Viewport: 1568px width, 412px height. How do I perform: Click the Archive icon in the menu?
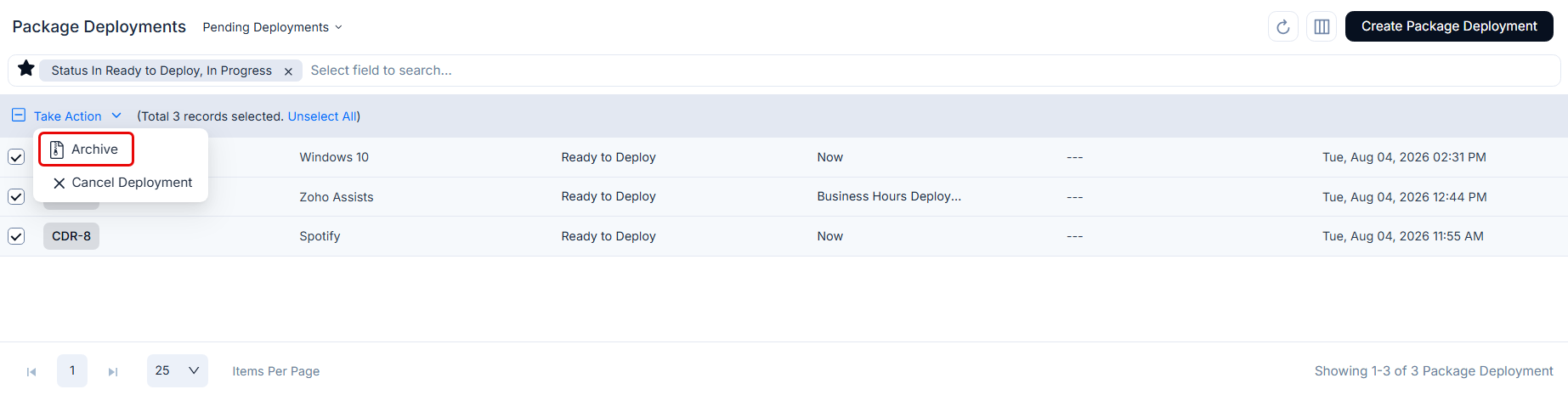tap(57, 150)
